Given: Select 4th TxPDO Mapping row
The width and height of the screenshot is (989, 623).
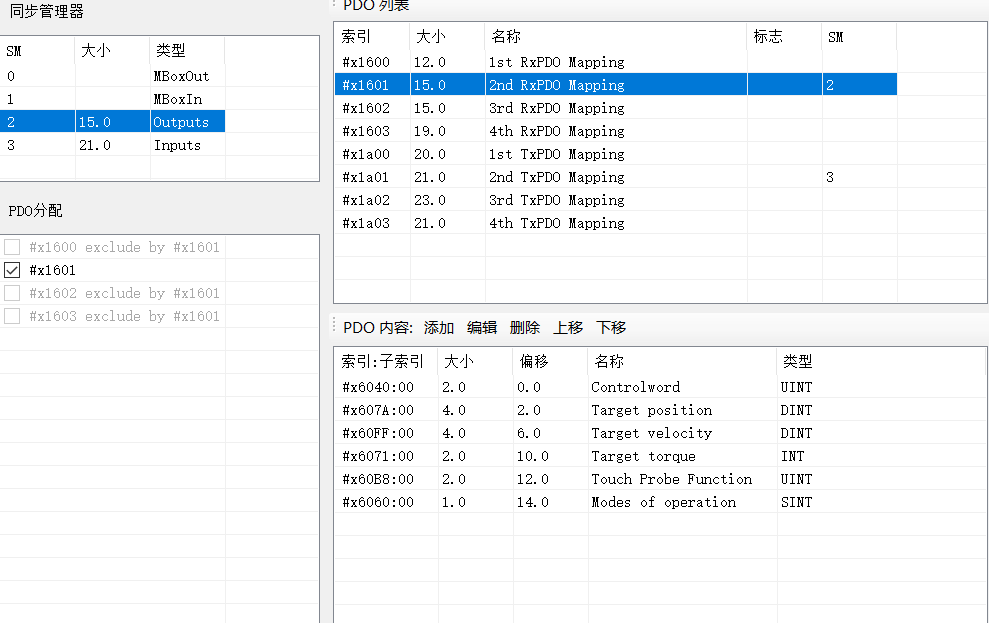Looking at the screenshot, I should pos(556,223).
